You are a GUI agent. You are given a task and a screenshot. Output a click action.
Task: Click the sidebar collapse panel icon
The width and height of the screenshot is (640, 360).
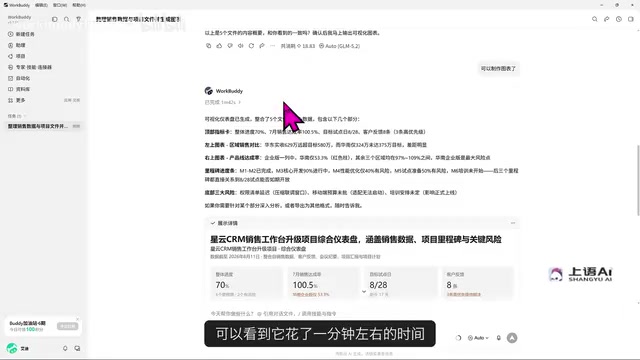click(55, 19)
